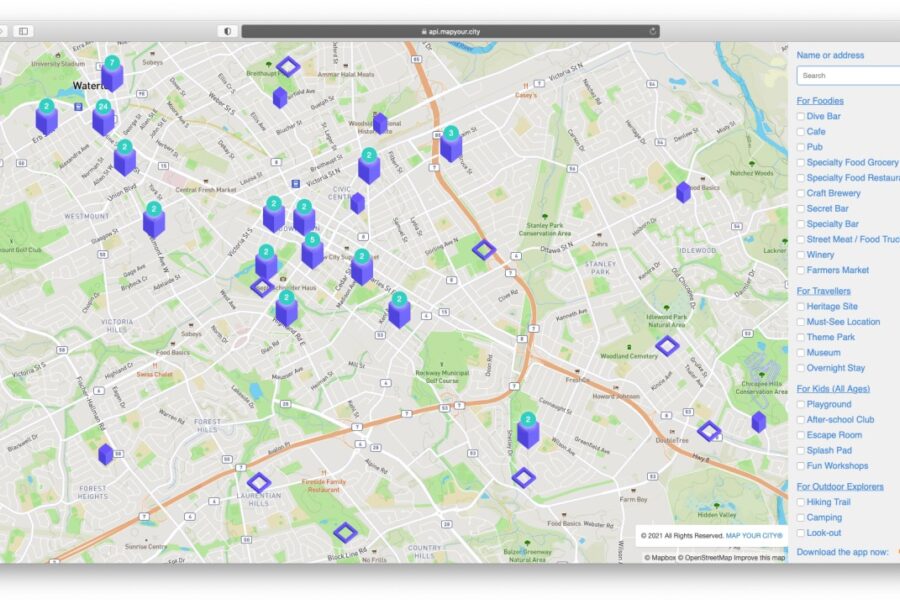
Task: Click the map cluster marker numbered 7
Action: 112,74
